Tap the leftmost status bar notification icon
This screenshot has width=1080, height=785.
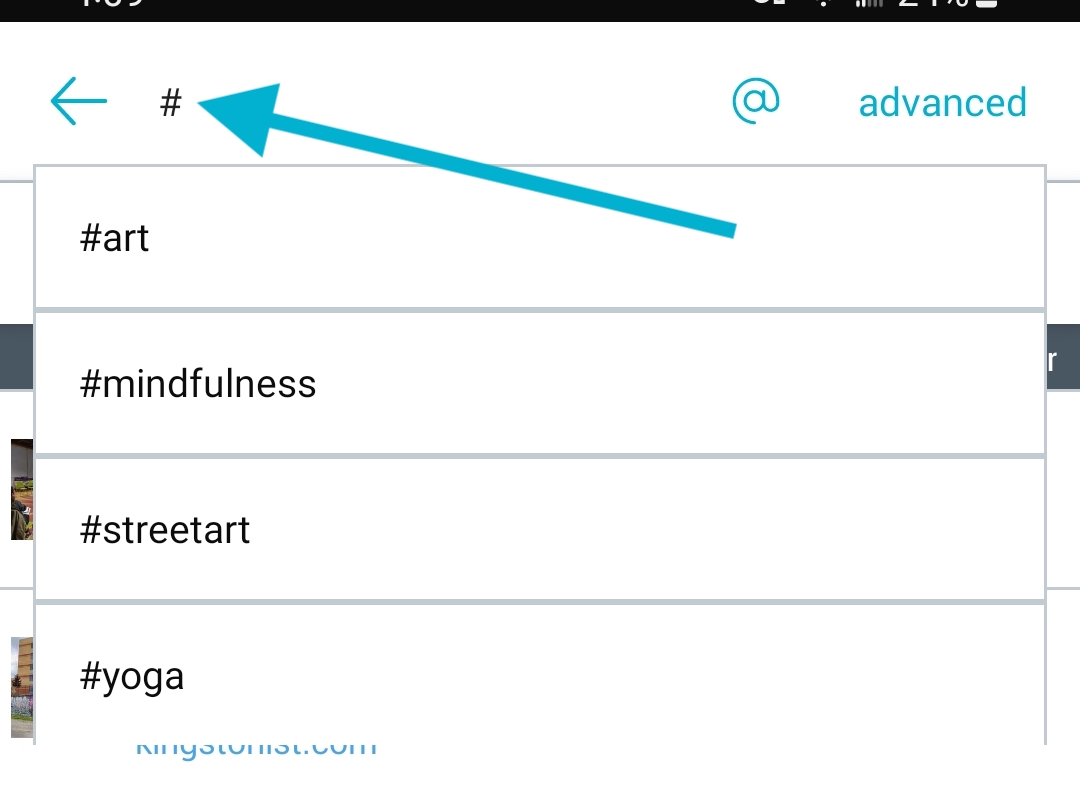point(769,3)
